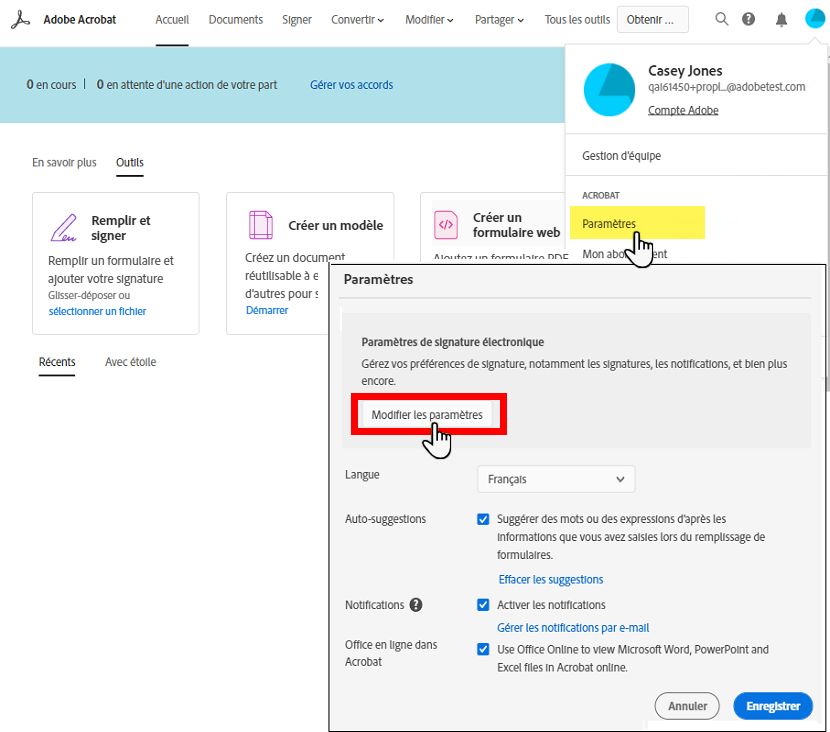The height and width of the screenshot is (732, 830).
Task: Click the Créer un formulaire web title
Action: (x=516, y=225)
